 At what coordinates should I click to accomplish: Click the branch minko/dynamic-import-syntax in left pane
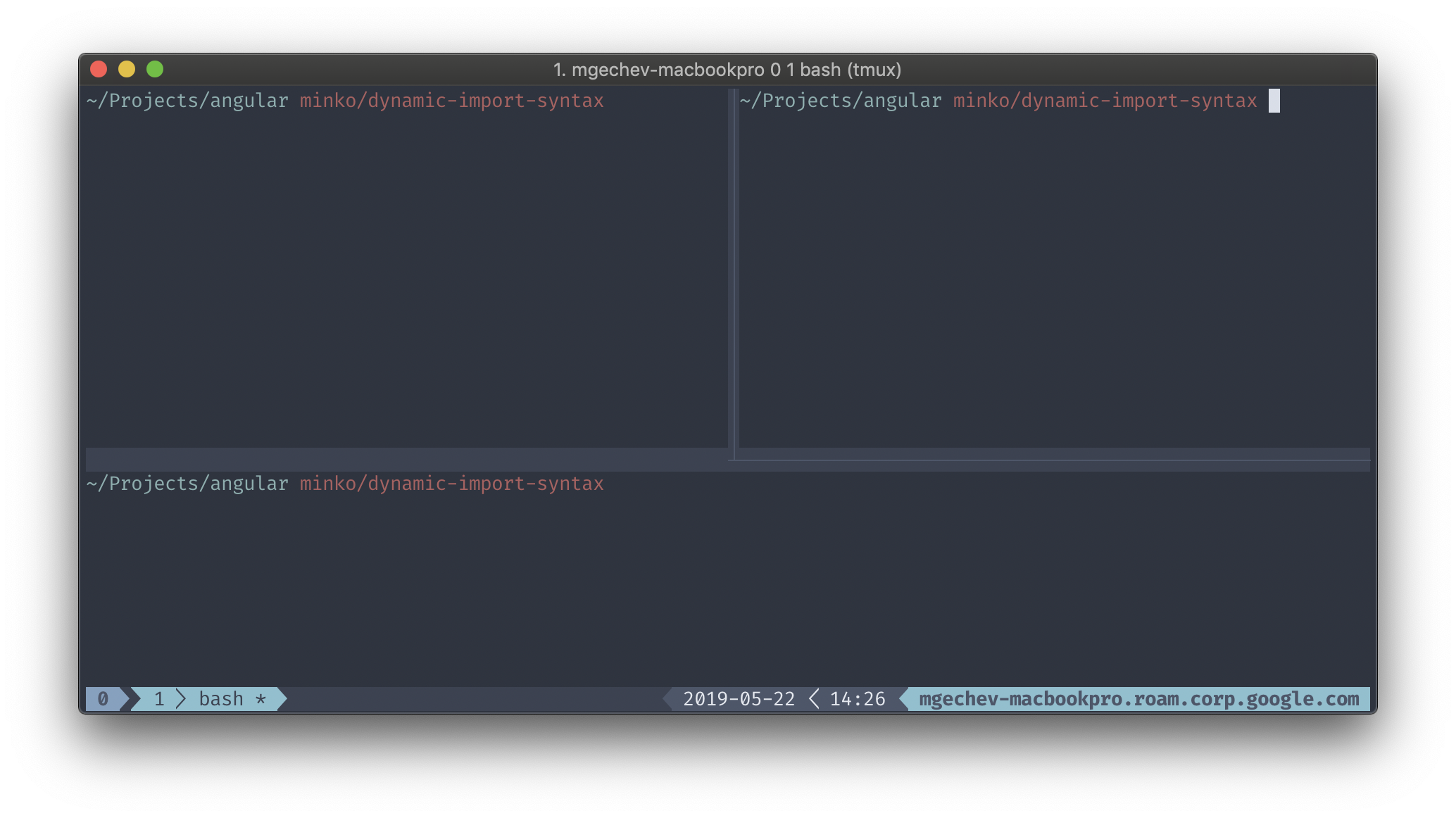[x=451, y=100]
